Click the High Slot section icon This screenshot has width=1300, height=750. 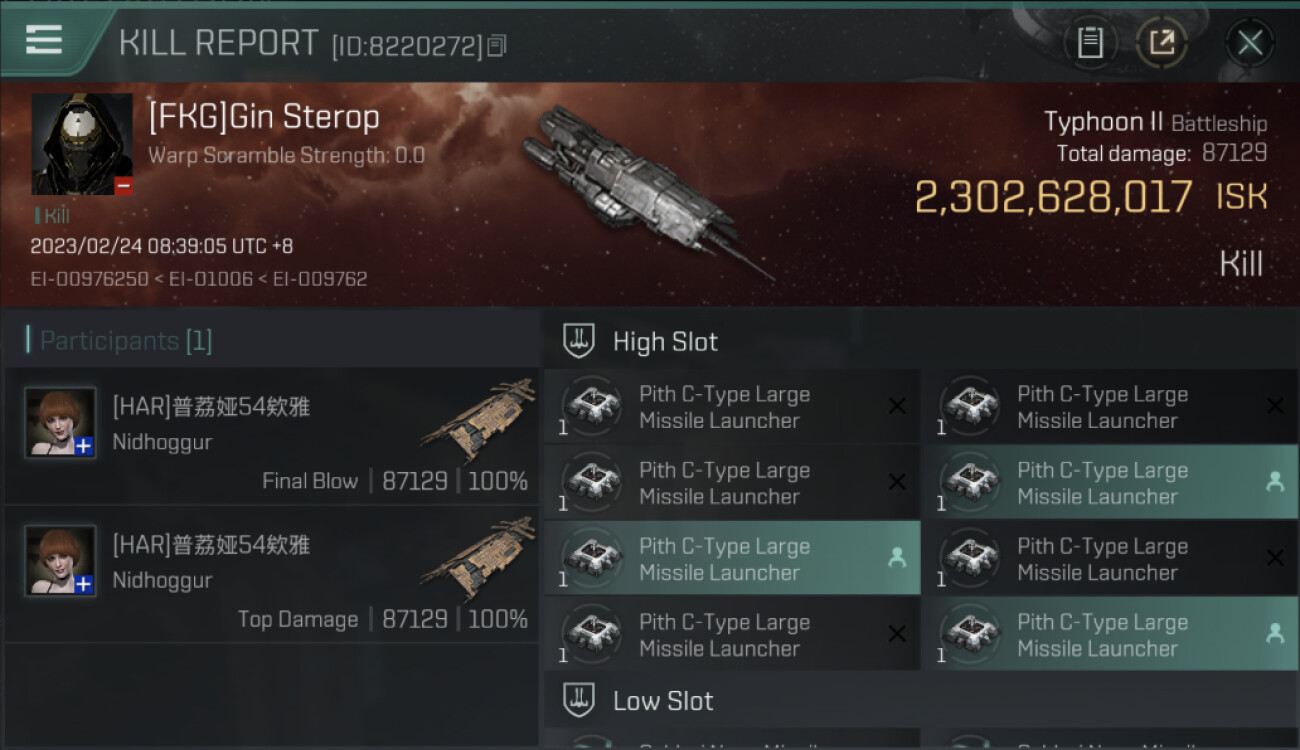coord(580,341)
